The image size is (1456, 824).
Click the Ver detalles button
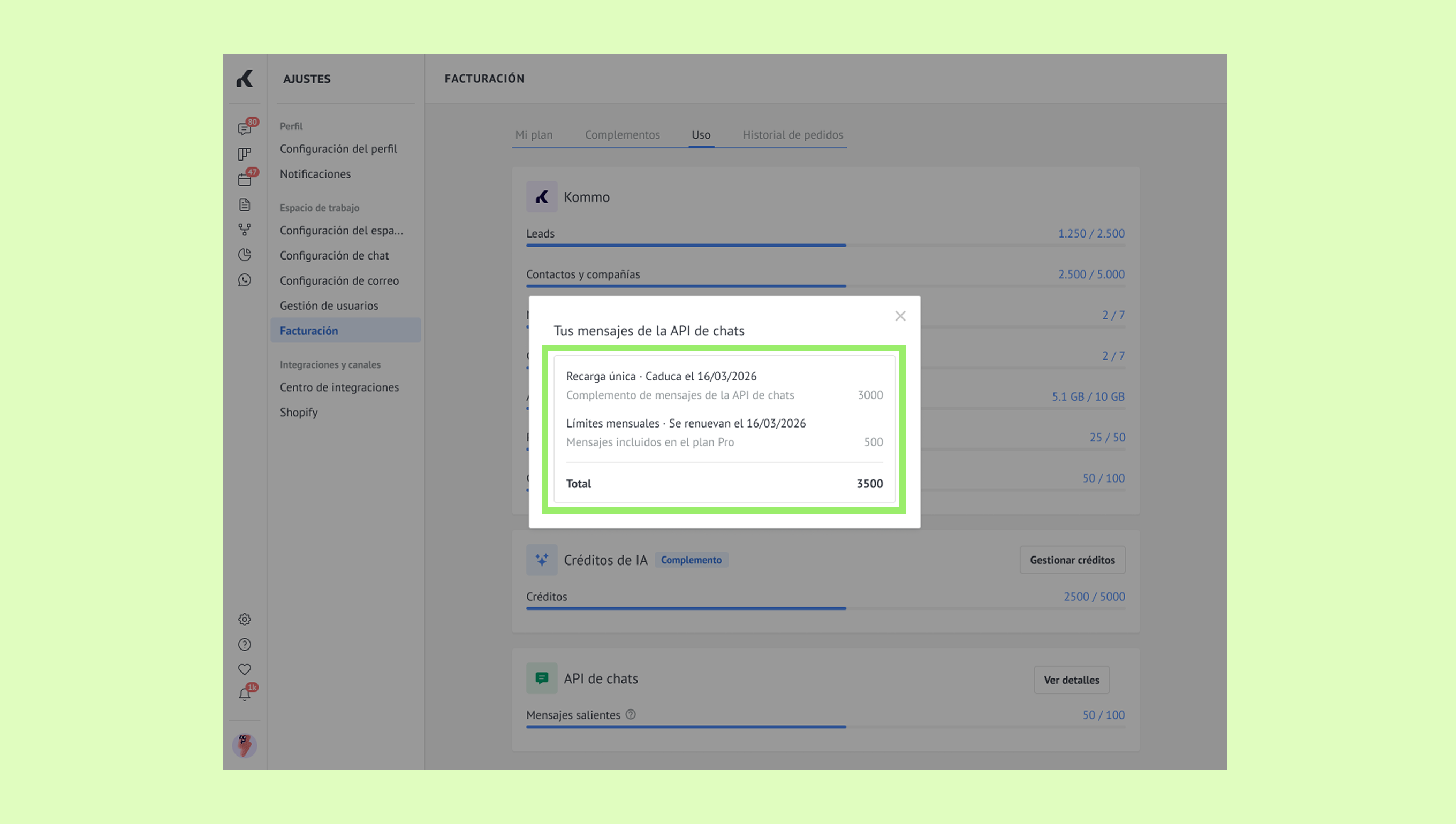click(x=1072, y=680)
